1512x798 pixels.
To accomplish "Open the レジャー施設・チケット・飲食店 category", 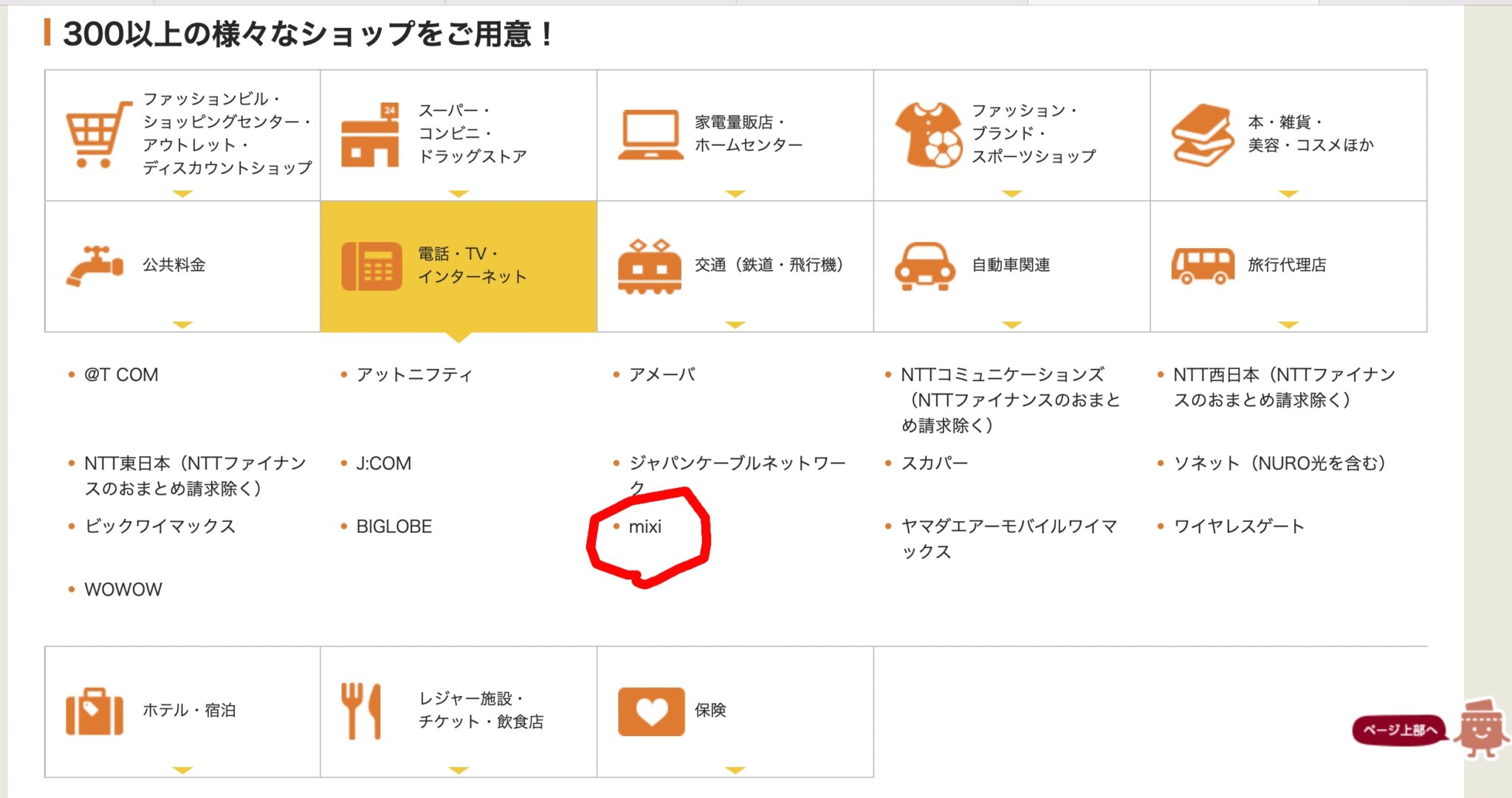I will tap(458, 712).
